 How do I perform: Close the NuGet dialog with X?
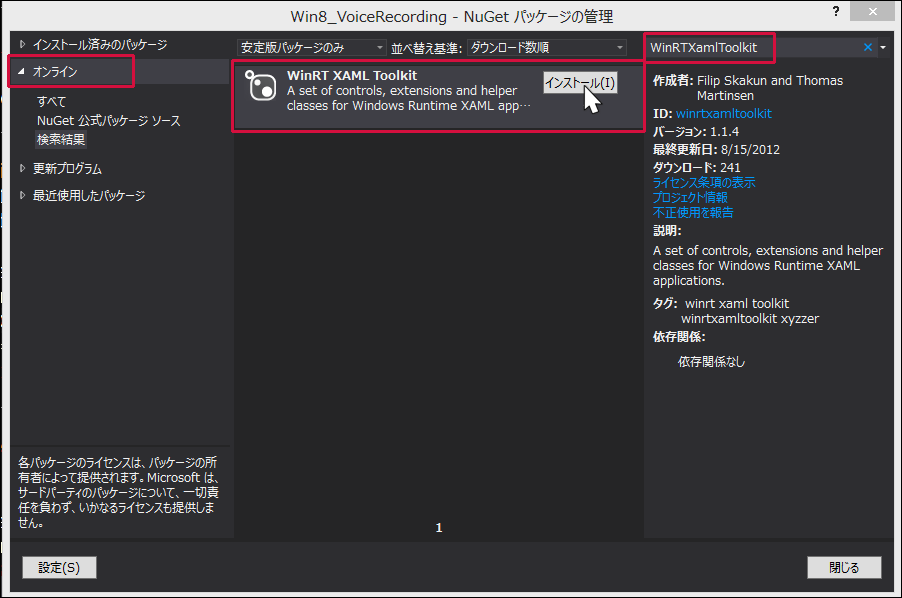(872, 11)
